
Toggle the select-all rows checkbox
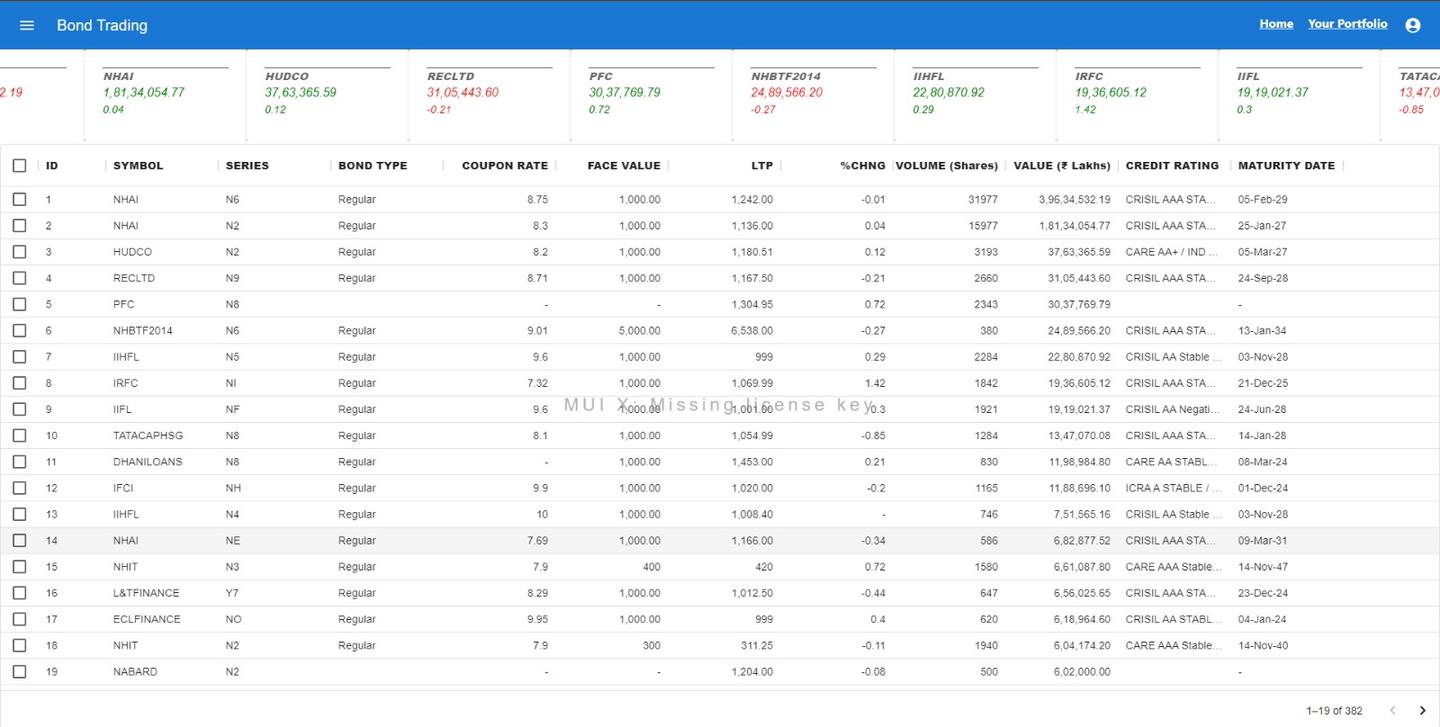pyautogui.click(x=20, y=166)
